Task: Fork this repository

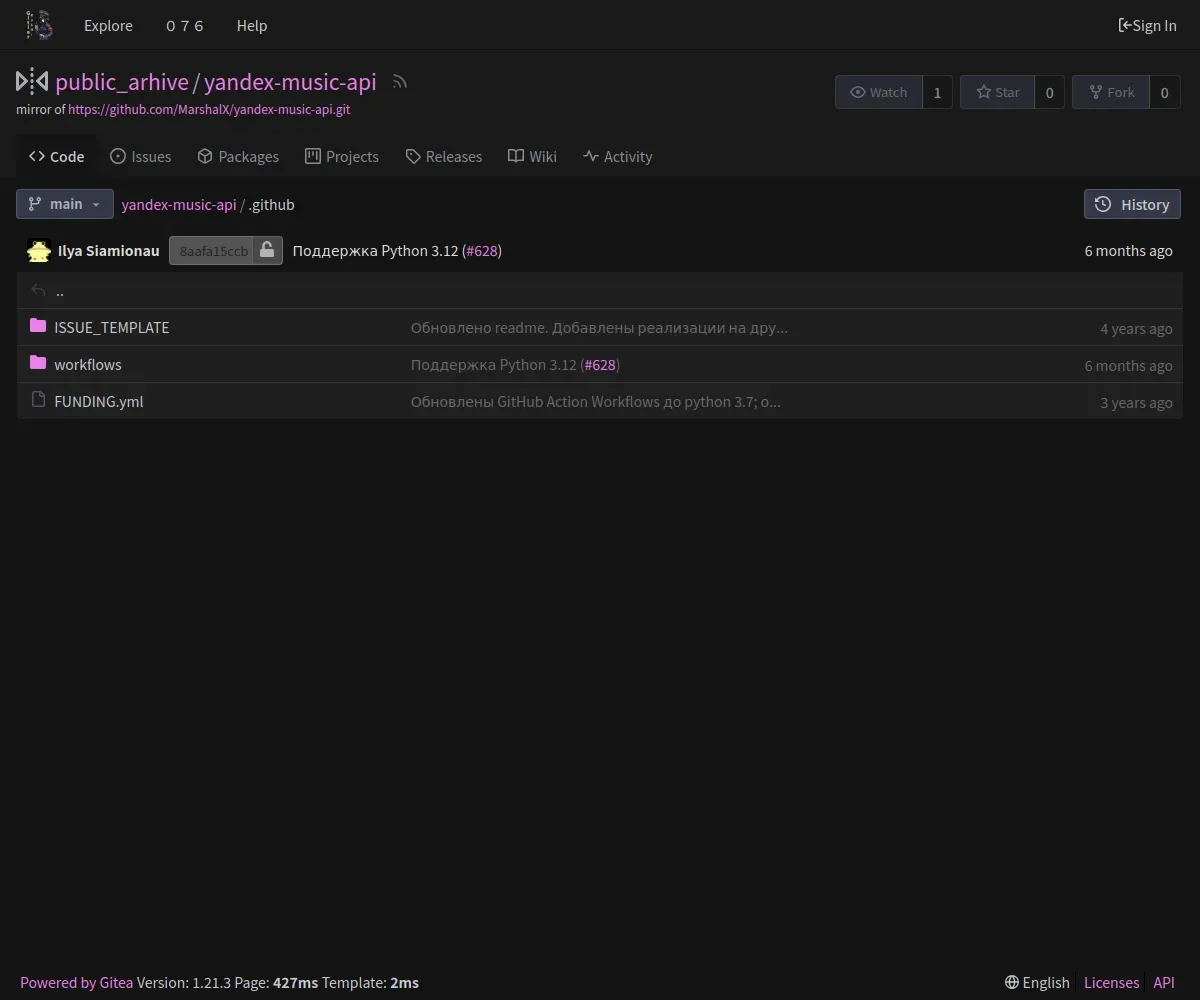Action: point(1112,92)
